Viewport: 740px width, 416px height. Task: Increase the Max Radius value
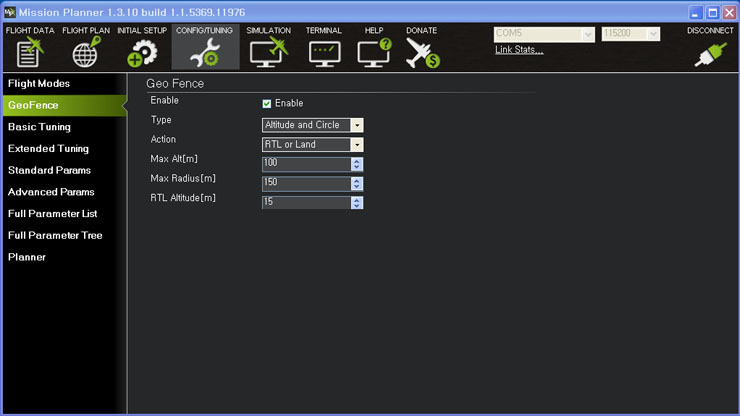357,180
